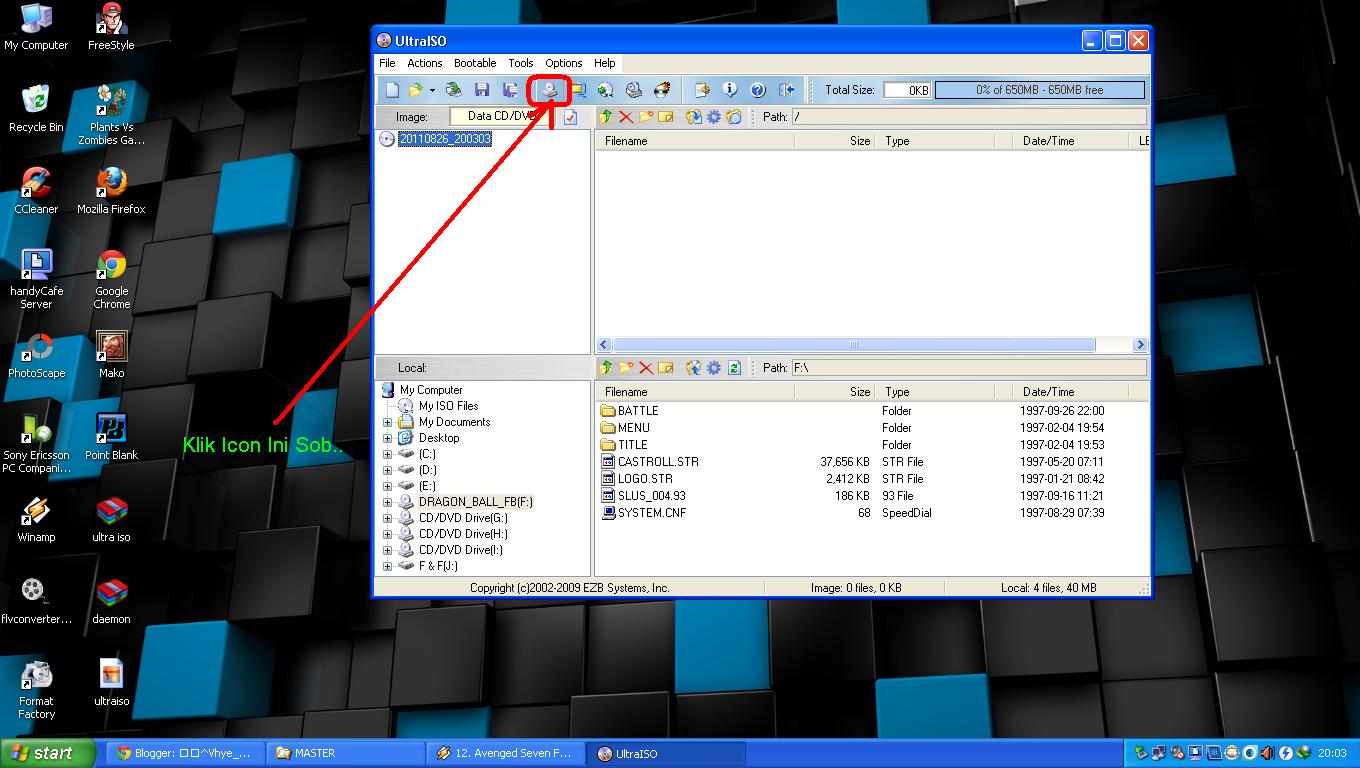
Task: Click the Make CD/DVD Image icon
Action: (x=549, y=90)
